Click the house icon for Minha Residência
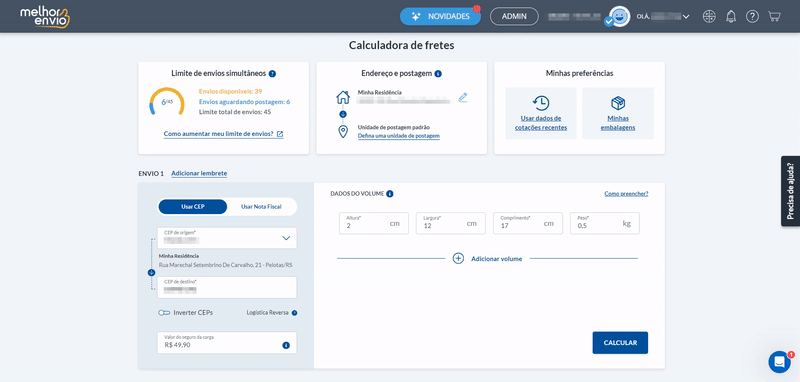 (343, 97)
